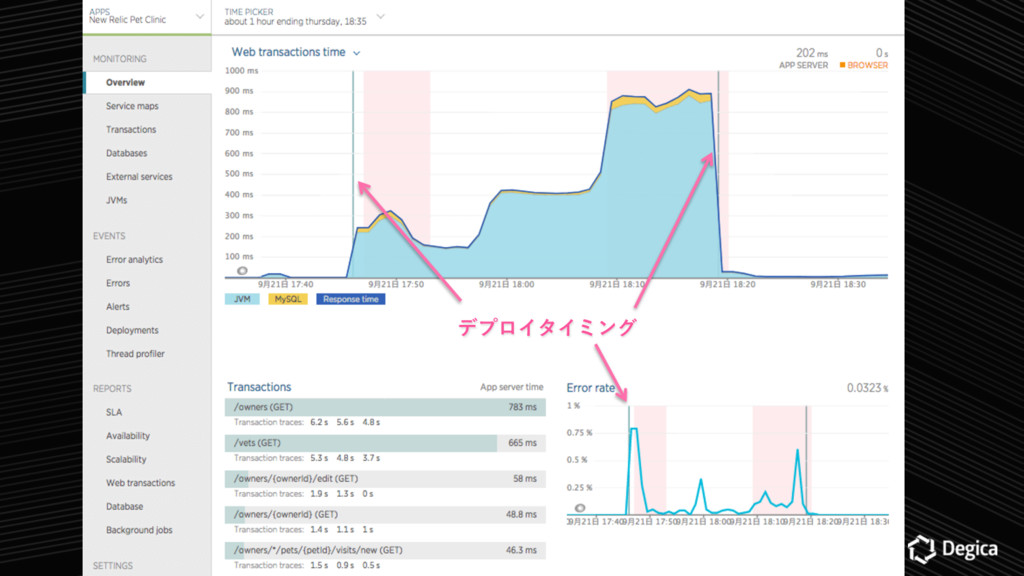This screenshot has width=1024, height=576.
Task: Open Error analytics
Action: tap(134, 259)
